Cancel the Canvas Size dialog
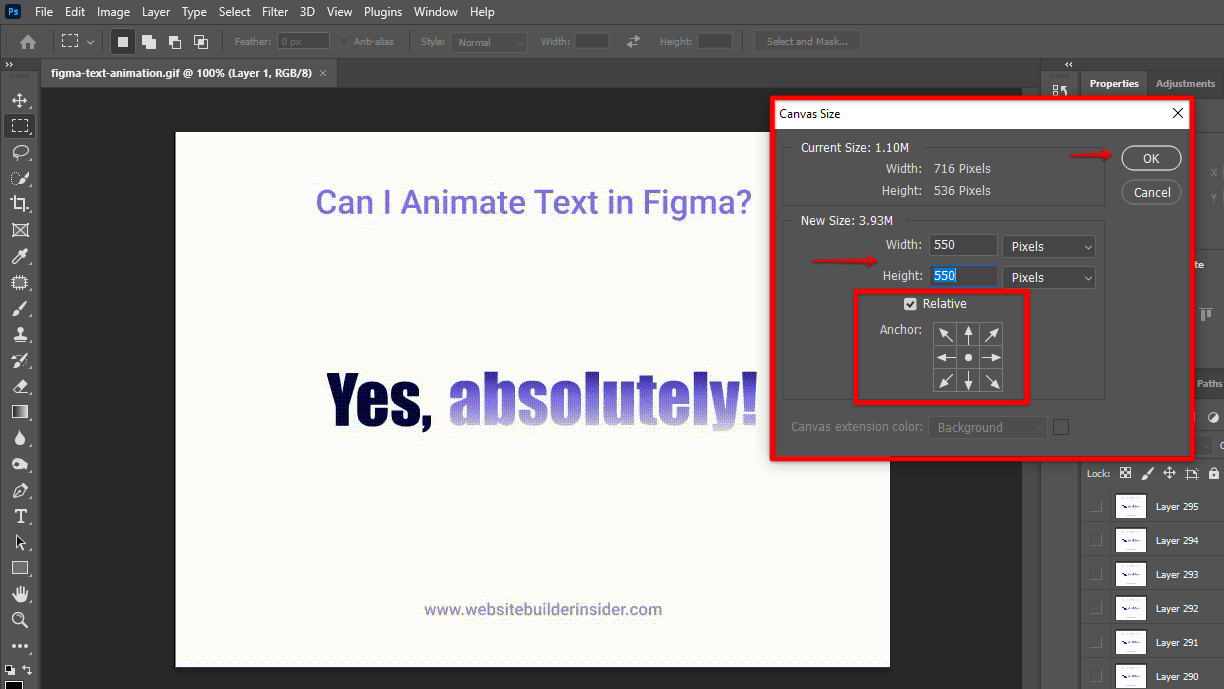 (x=1150, y=191)
